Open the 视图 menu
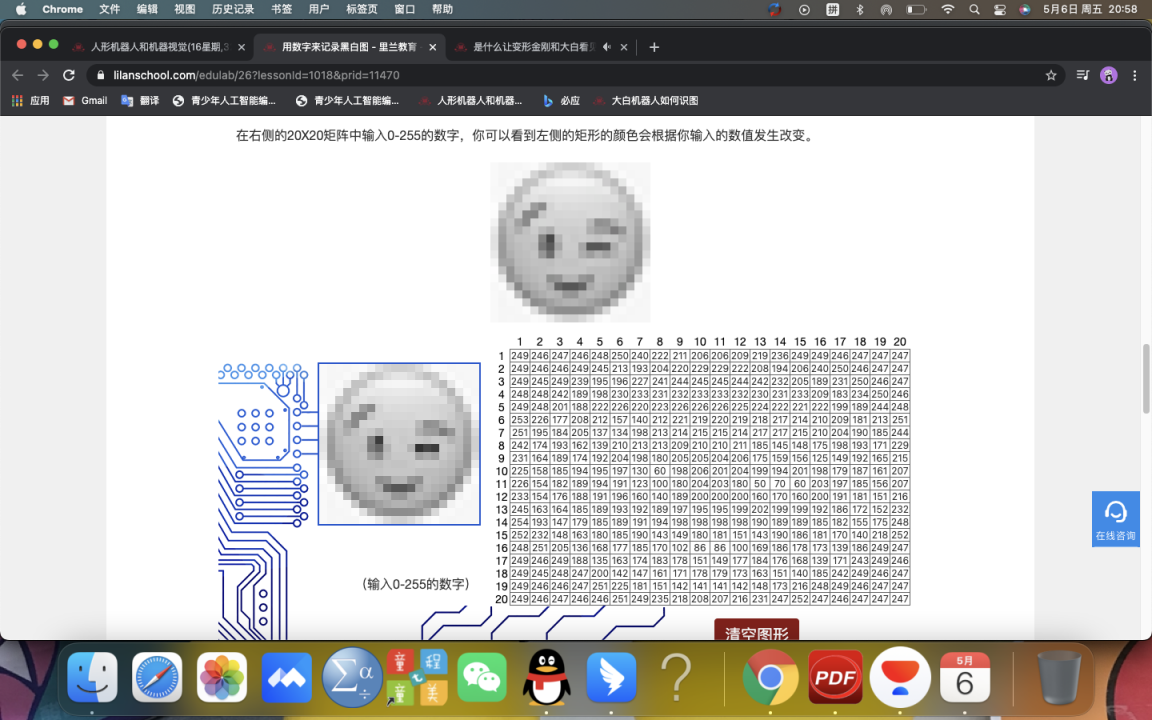Image resolution: width=1152 pixels, height=720 pixels. [x=184, y=10]
